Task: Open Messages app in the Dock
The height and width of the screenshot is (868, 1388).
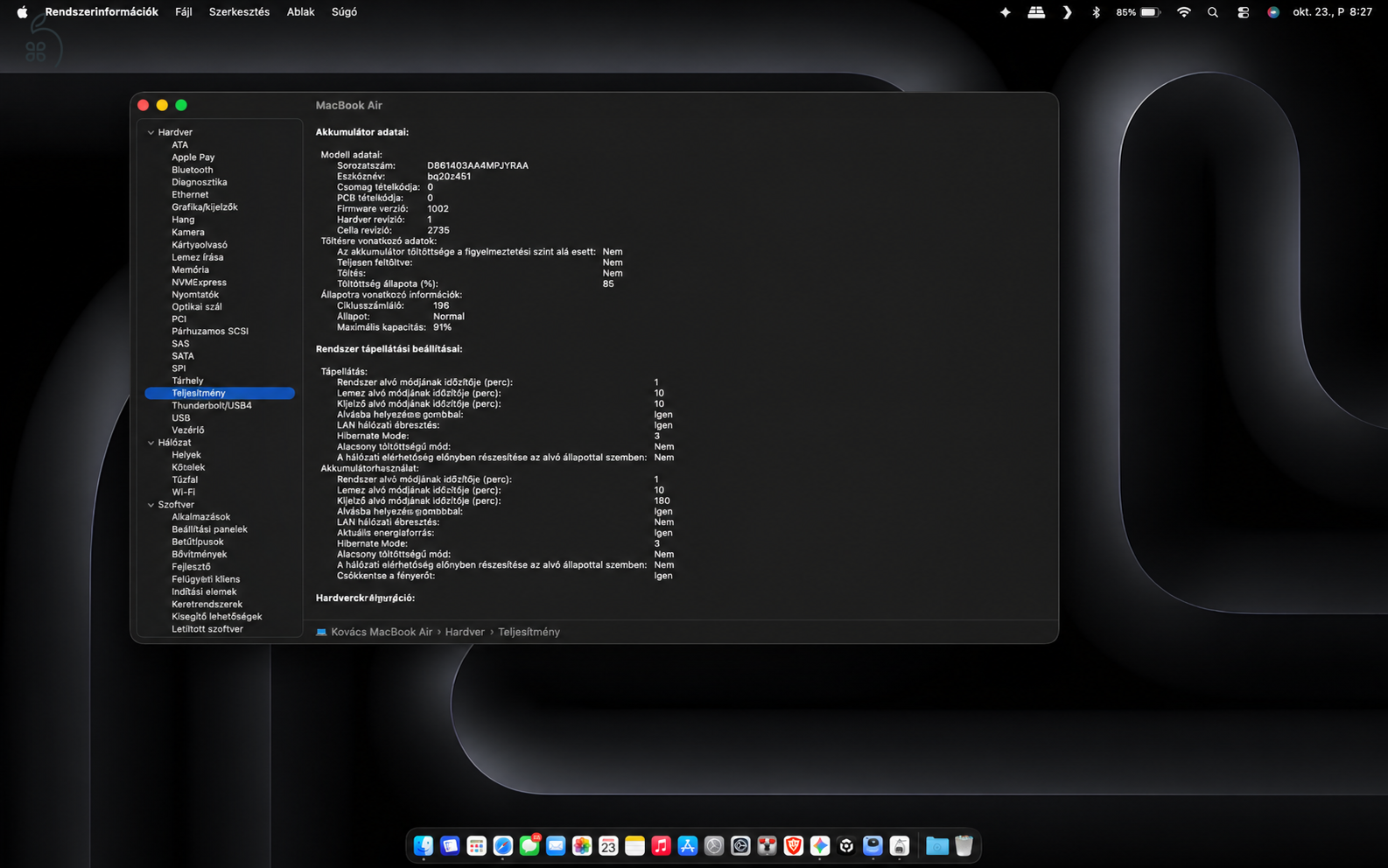Action: 529,845
